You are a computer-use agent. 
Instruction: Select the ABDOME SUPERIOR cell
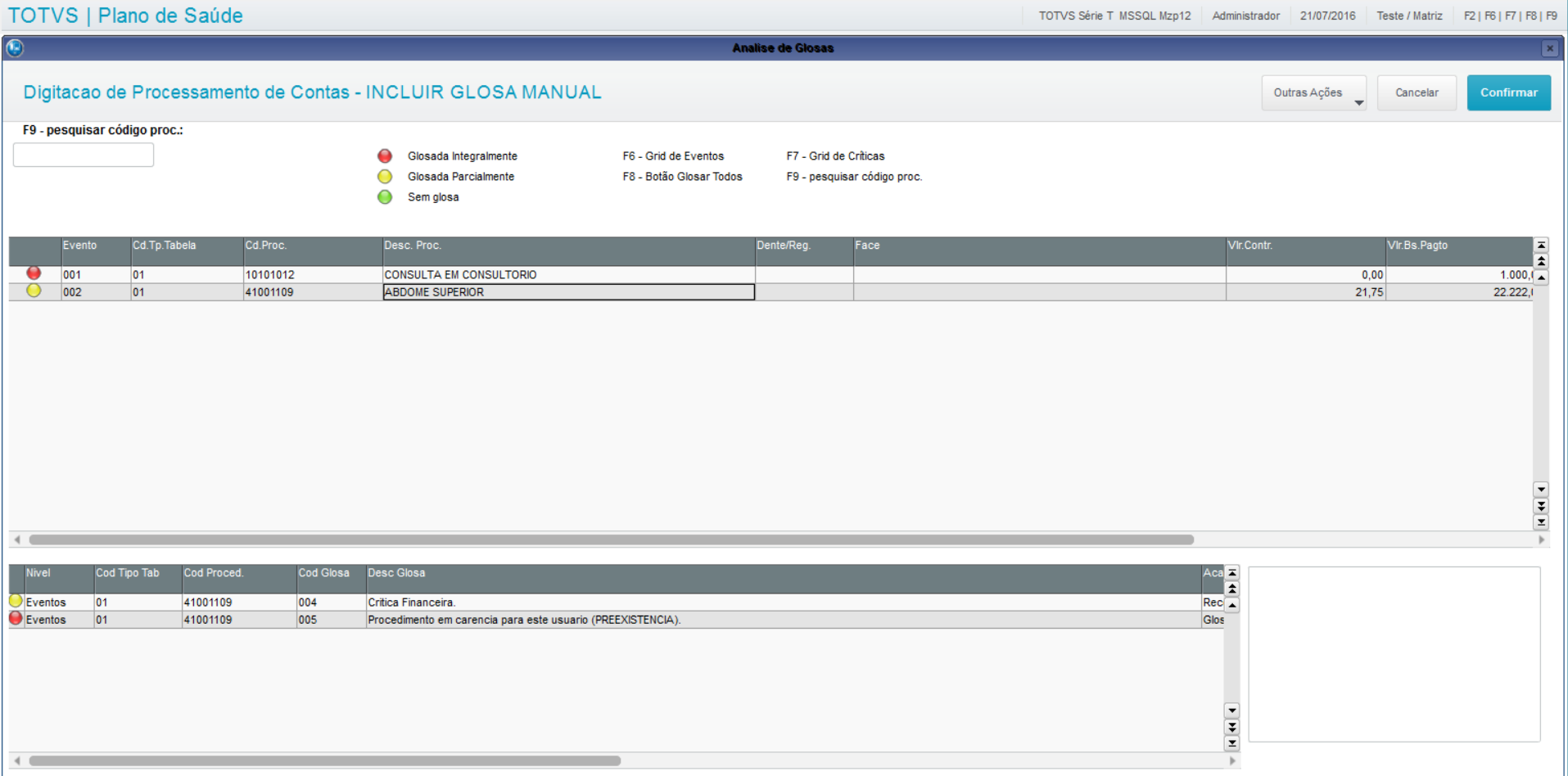568,292
